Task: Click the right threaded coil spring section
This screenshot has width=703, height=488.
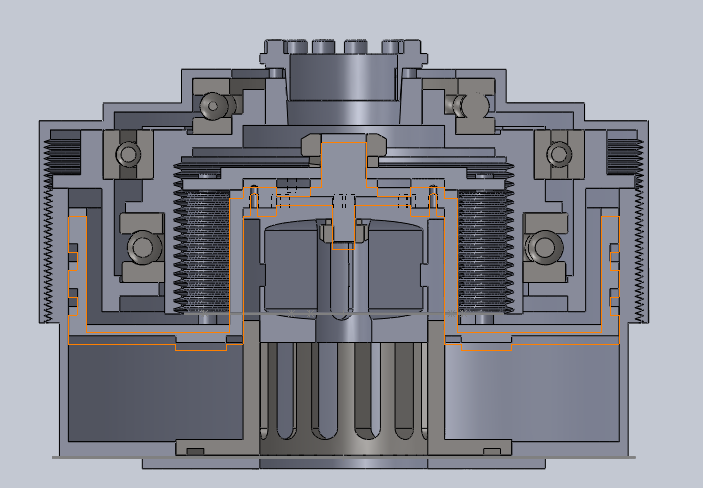Action: (484, 245)
